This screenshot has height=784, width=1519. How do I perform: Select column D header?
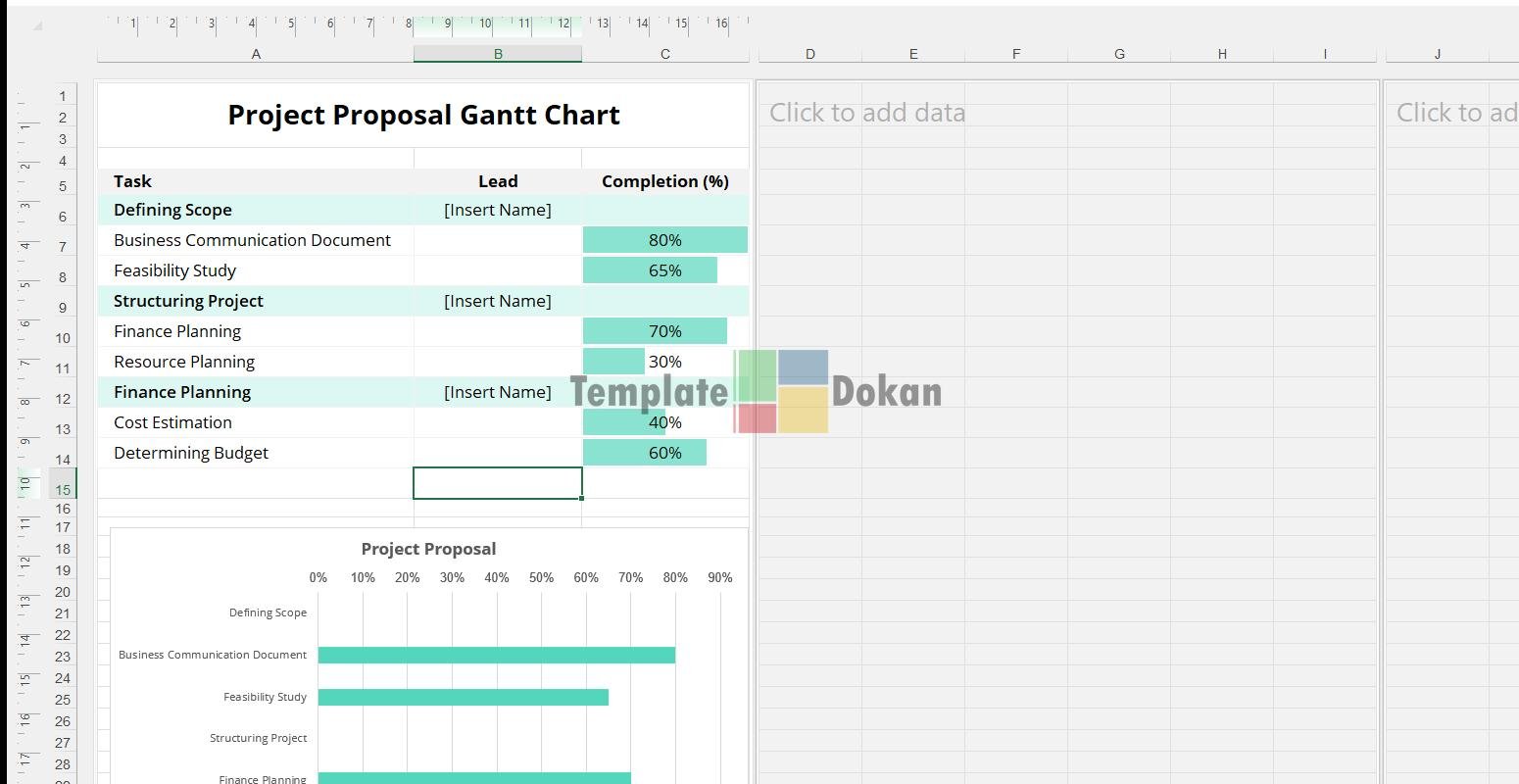809,54
